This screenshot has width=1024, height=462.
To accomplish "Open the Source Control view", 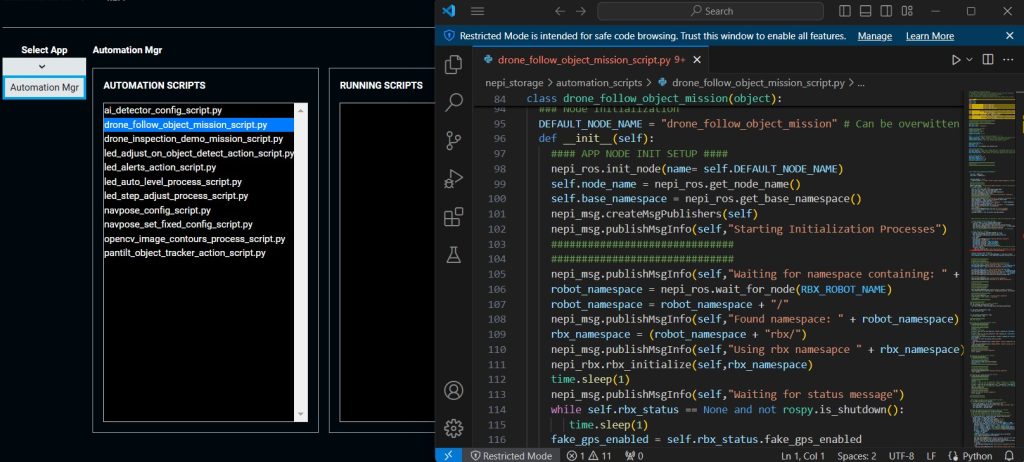I will (454, 140).
